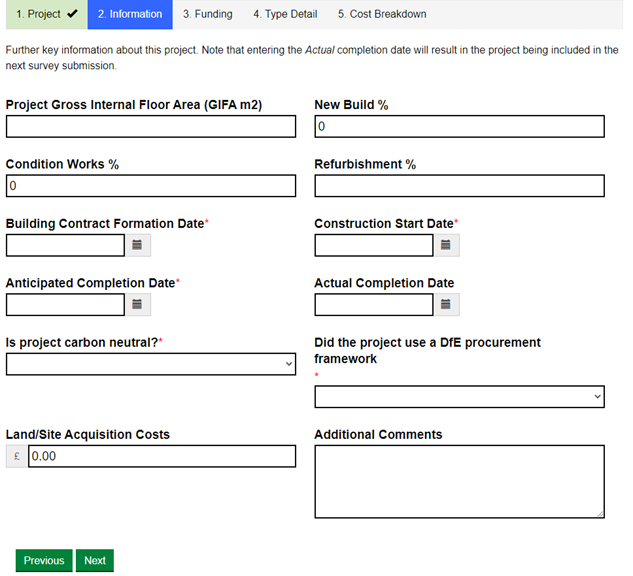Open the Actual Completion Date calendar picker
This screenshot has width=633, height=576.
[x=446, y=304]
